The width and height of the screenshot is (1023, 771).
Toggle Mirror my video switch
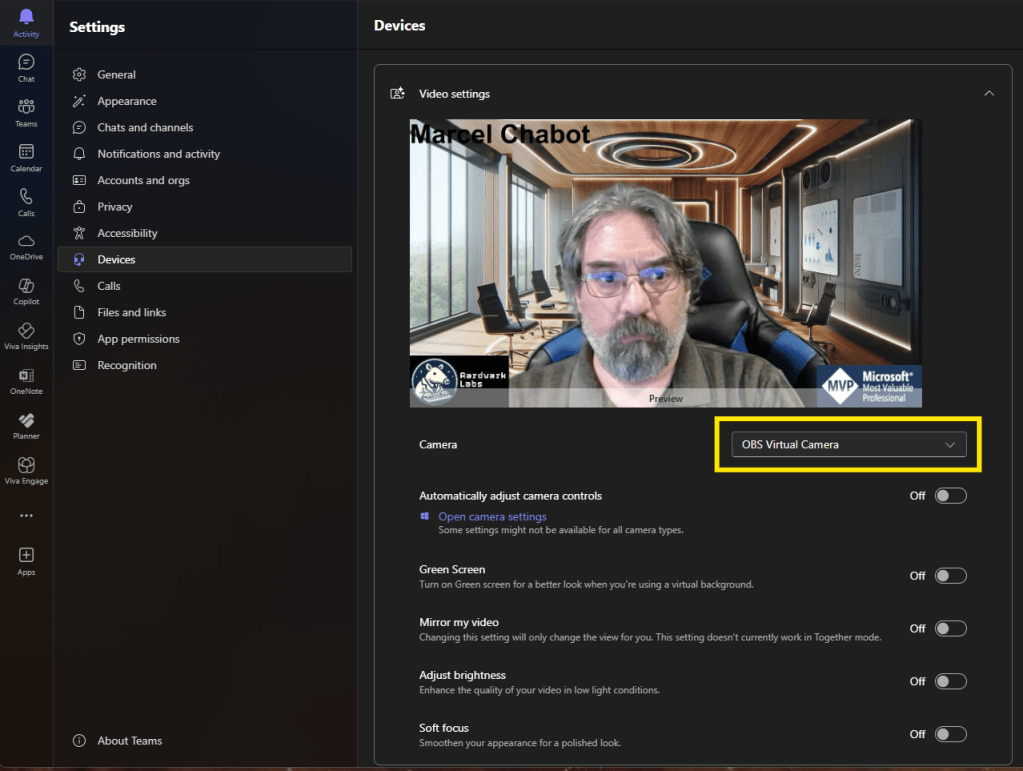tap(950, 629)
